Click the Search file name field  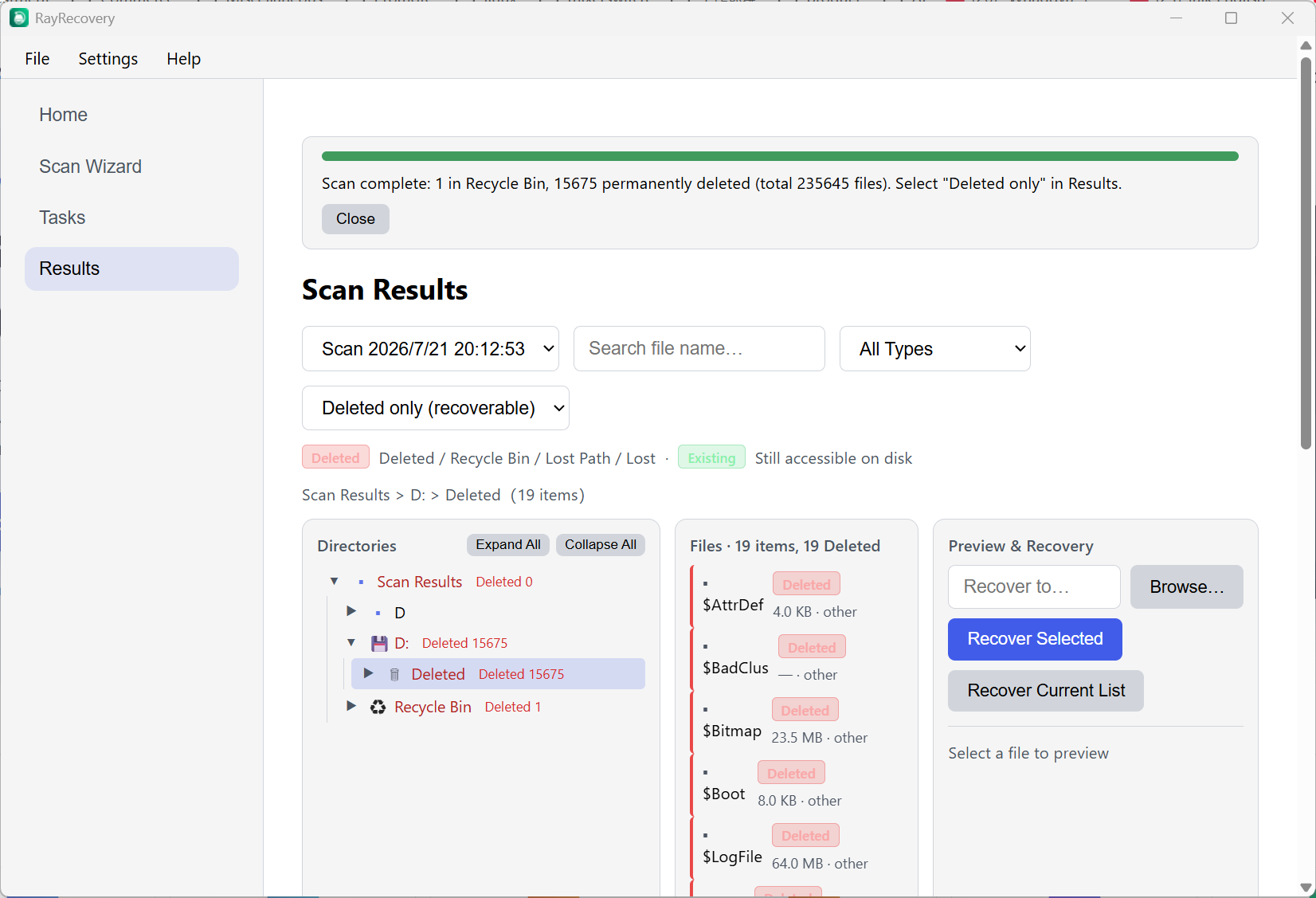[699, 349]
